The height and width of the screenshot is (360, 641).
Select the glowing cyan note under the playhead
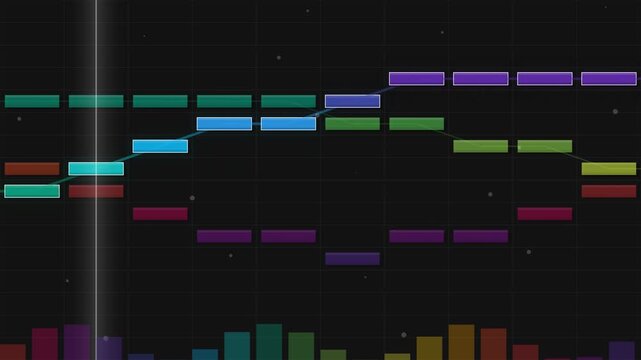96,169
